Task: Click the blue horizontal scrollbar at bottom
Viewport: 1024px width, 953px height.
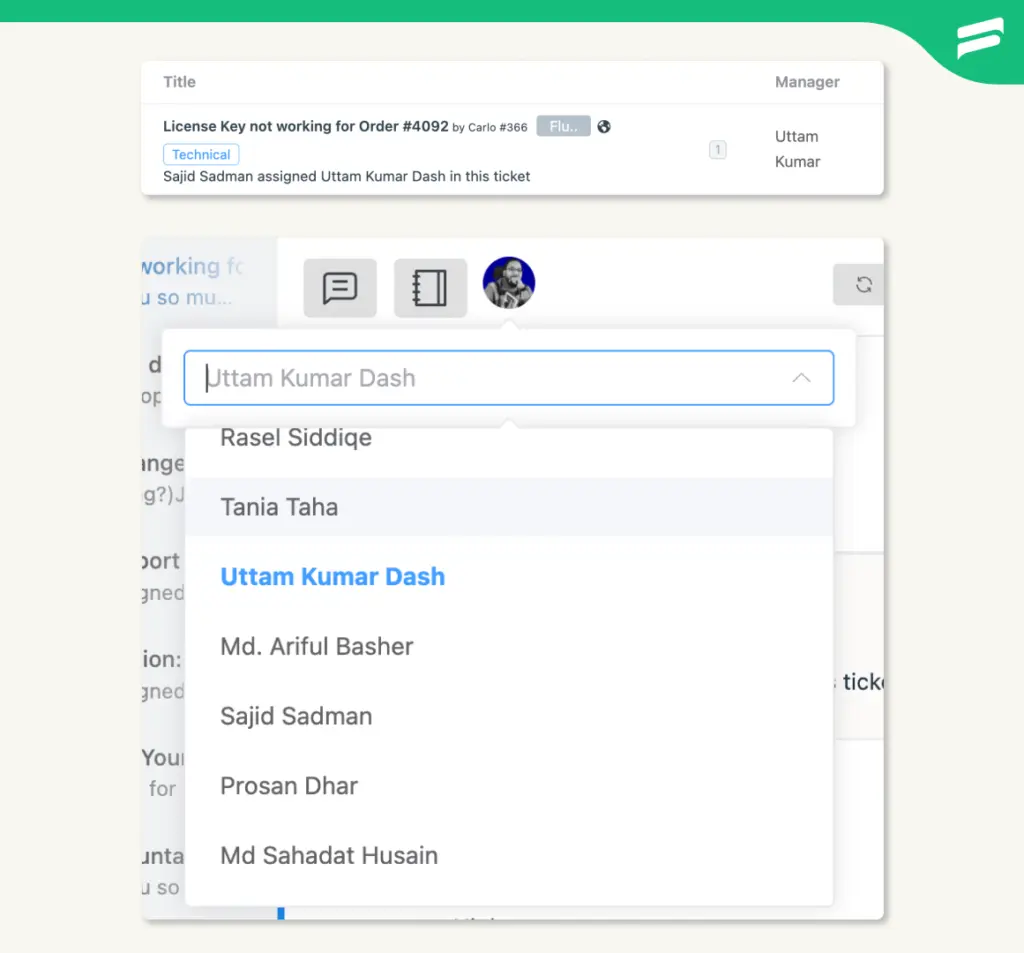Action: pyautogui.click(x=280, y=913)
